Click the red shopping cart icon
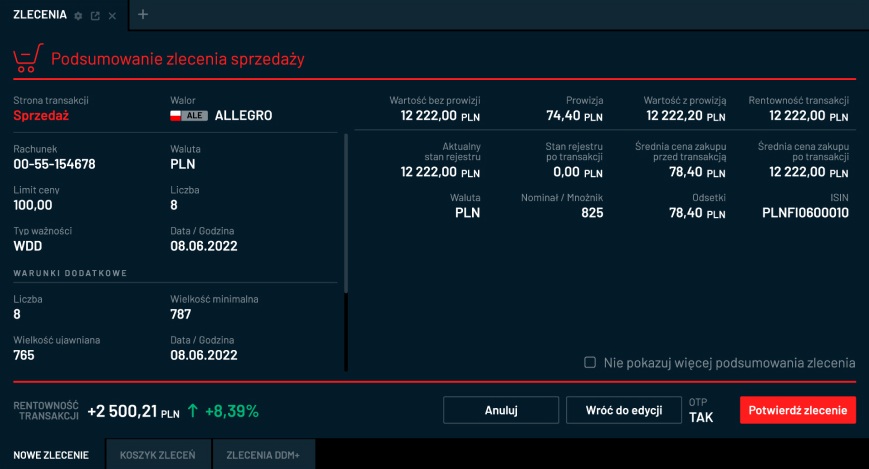 click(27, 59)
